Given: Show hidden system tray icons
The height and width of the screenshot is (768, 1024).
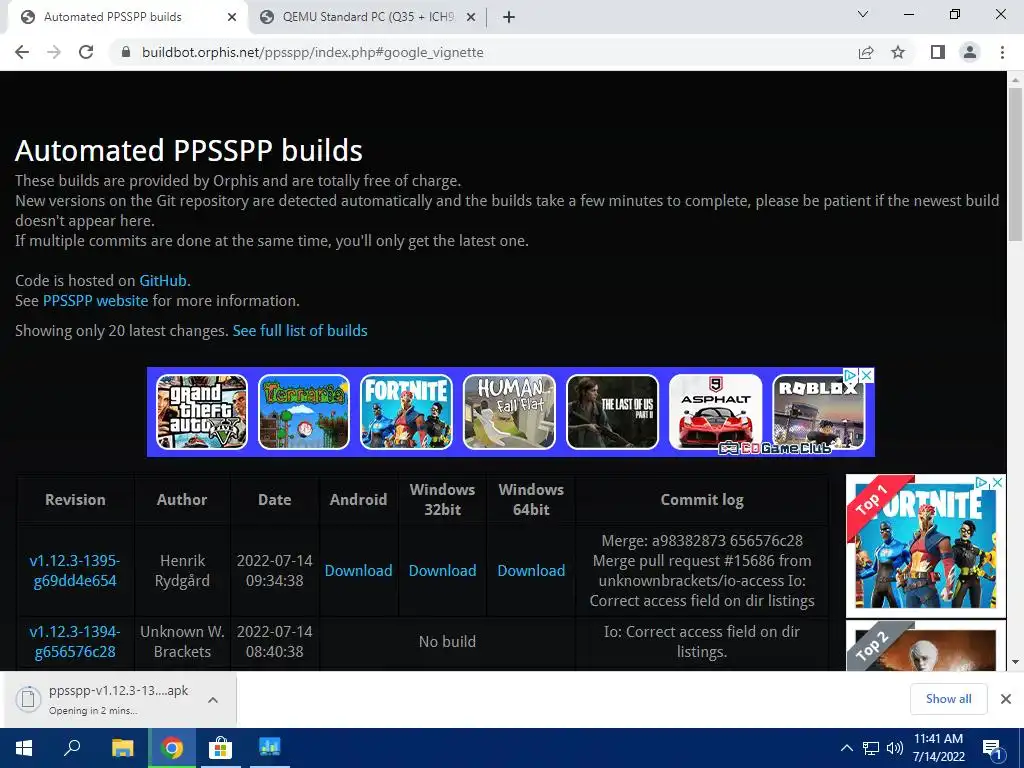Looking at the screenshot, I should pyautogui.click(x=846, y=748).
